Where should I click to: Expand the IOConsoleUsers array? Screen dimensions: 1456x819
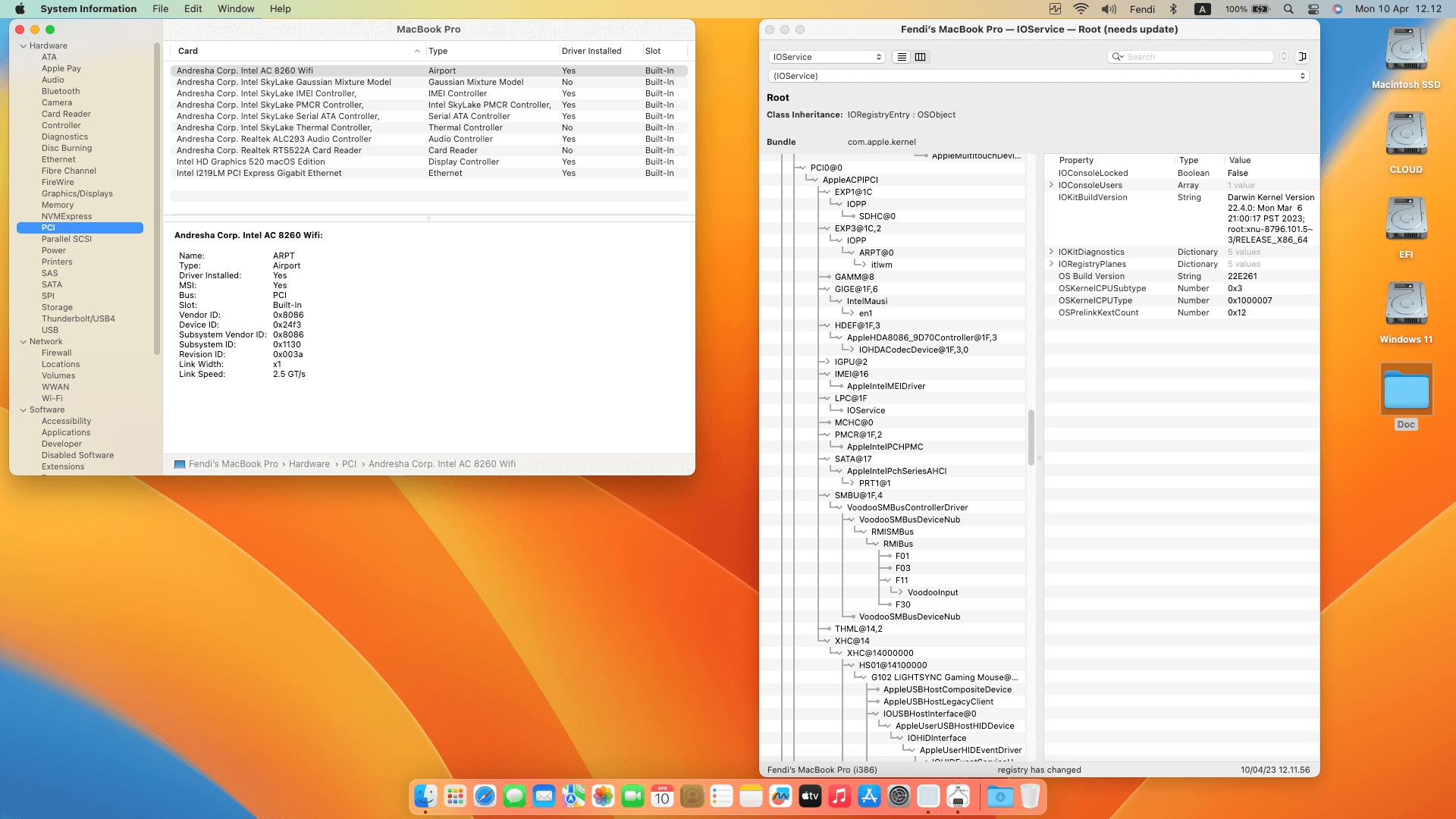click(1051, 185)
